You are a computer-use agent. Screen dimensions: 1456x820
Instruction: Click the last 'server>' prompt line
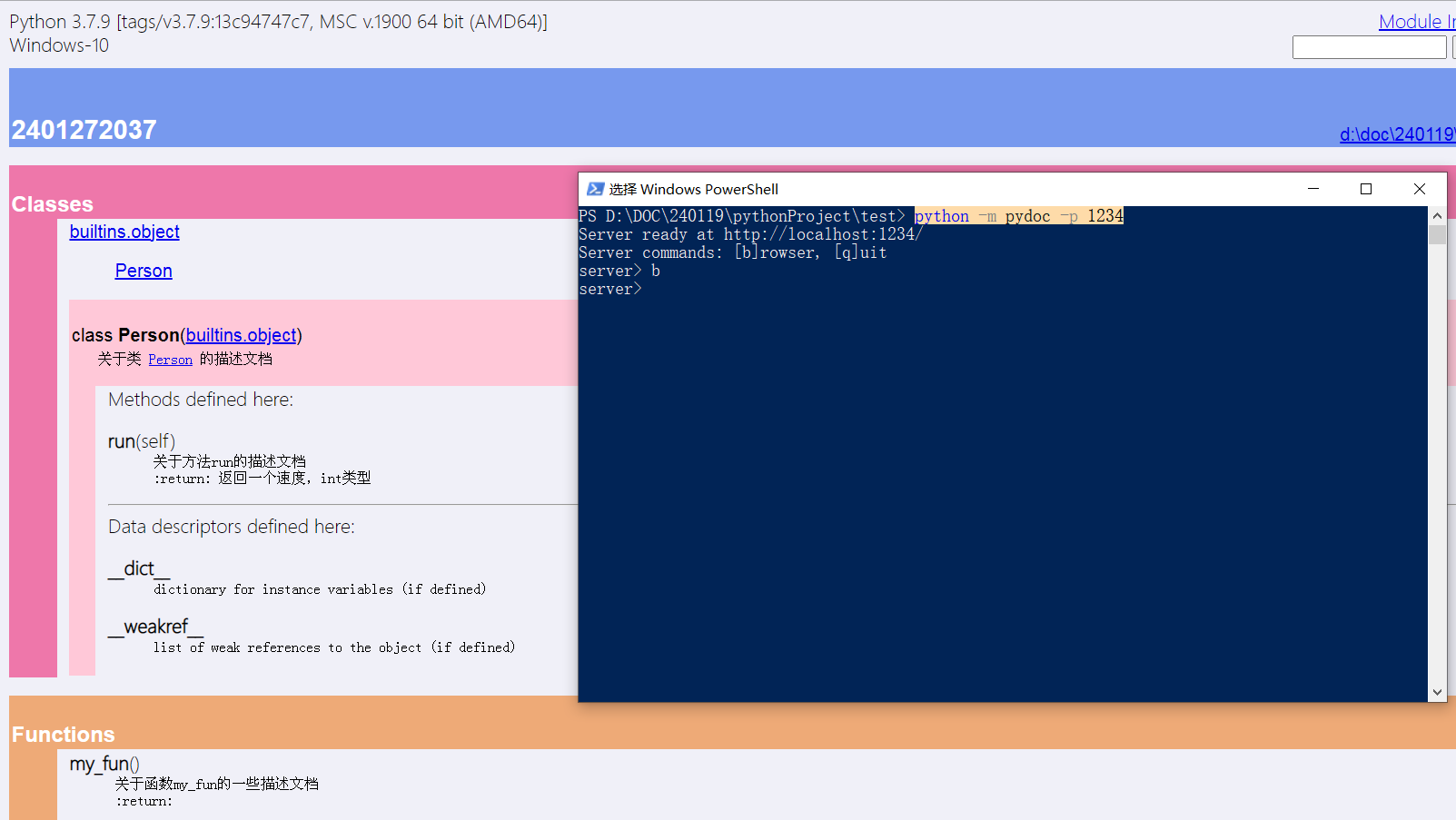(x=610, y=289)
